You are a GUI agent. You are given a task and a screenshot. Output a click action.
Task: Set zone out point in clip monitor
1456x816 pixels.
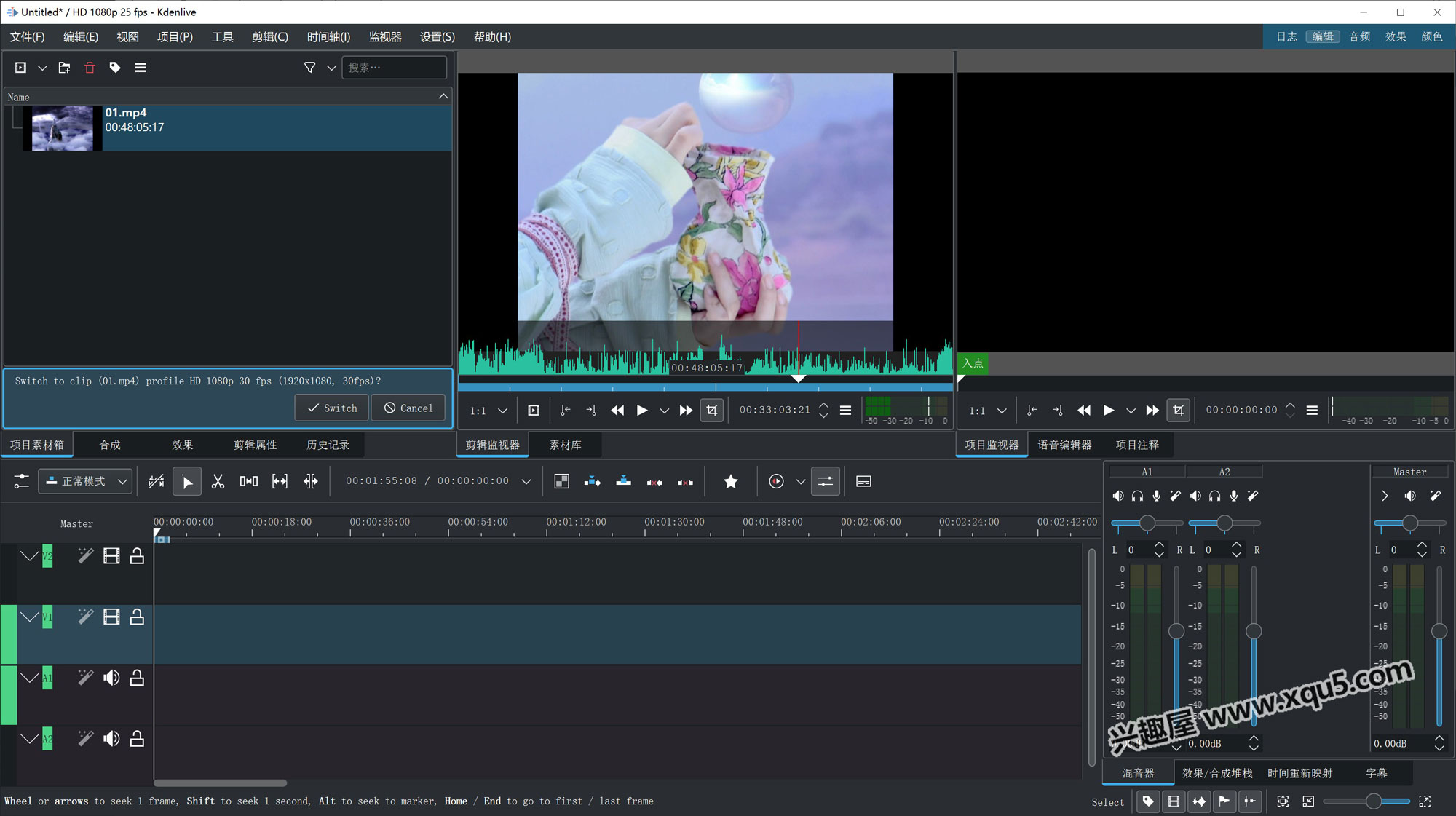pyautogui.click(x=591, y=411)
